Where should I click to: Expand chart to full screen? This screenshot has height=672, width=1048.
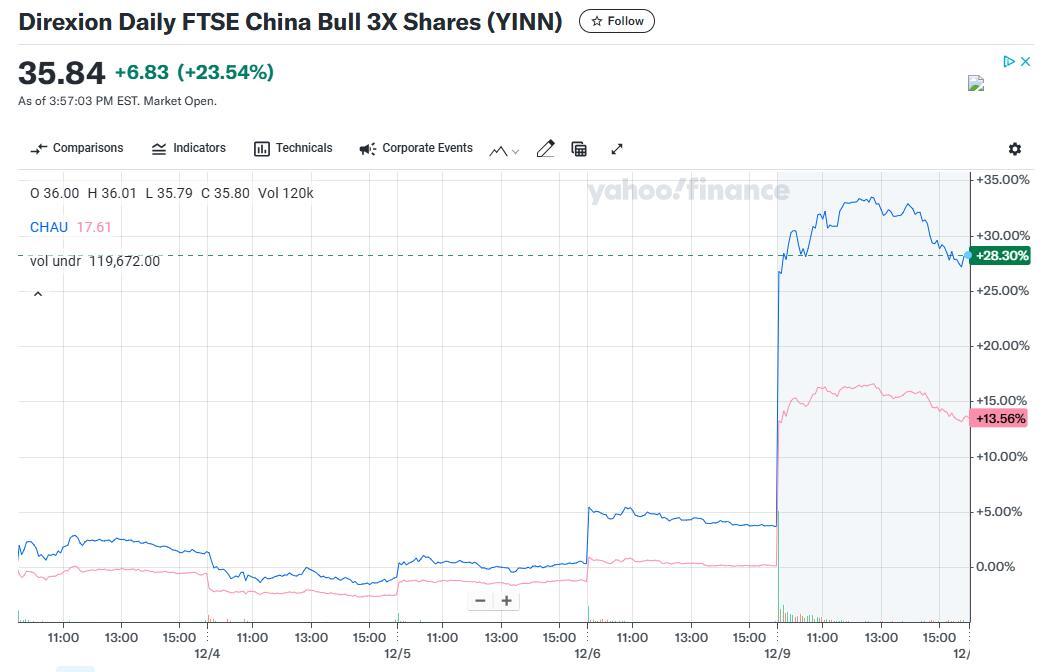pyautogui.click(x=617, y=149)
